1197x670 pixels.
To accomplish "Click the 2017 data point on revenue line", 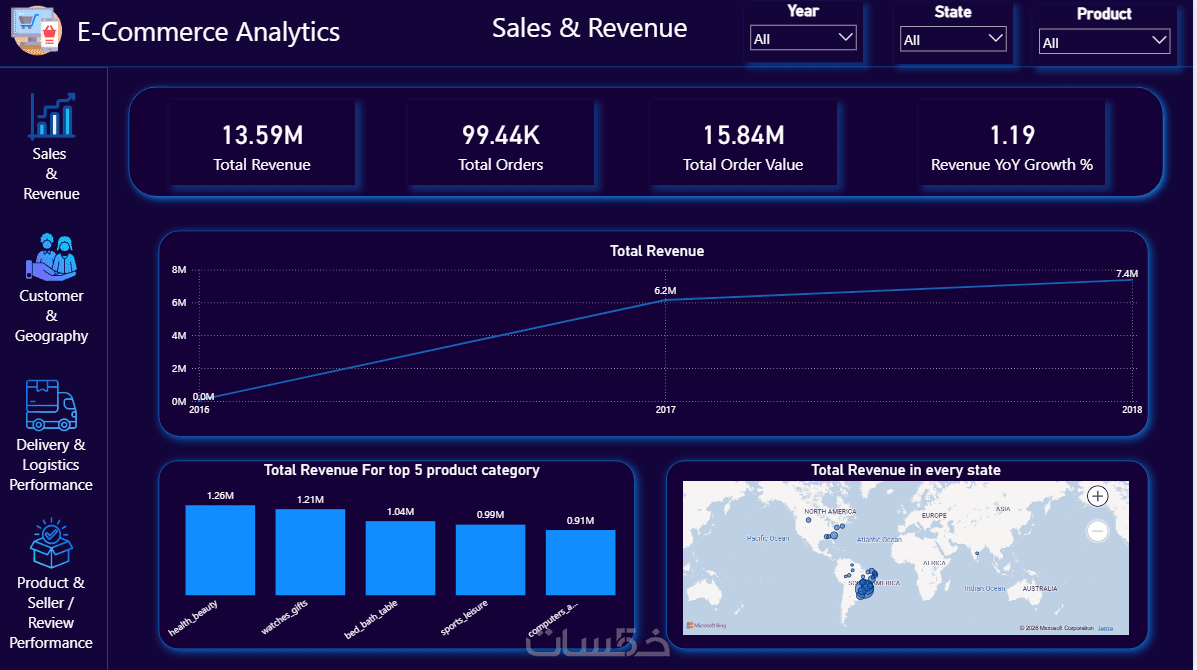I will click(x=665, y=300).
